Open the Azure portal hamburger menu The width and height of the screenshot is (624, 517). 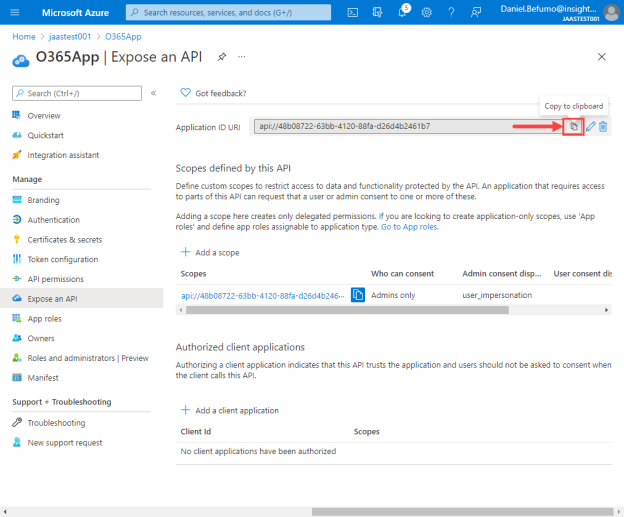(x=15, y=12)
